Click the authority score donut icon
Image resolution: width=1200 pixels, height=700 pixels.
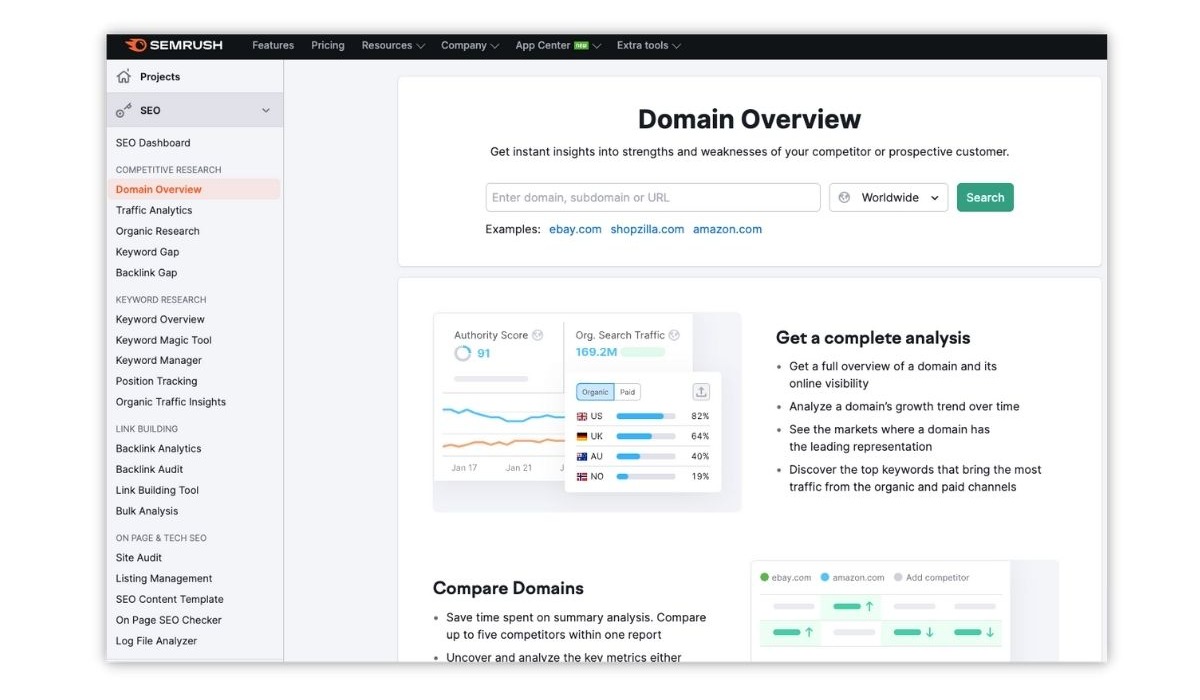(x=462, y=353)
